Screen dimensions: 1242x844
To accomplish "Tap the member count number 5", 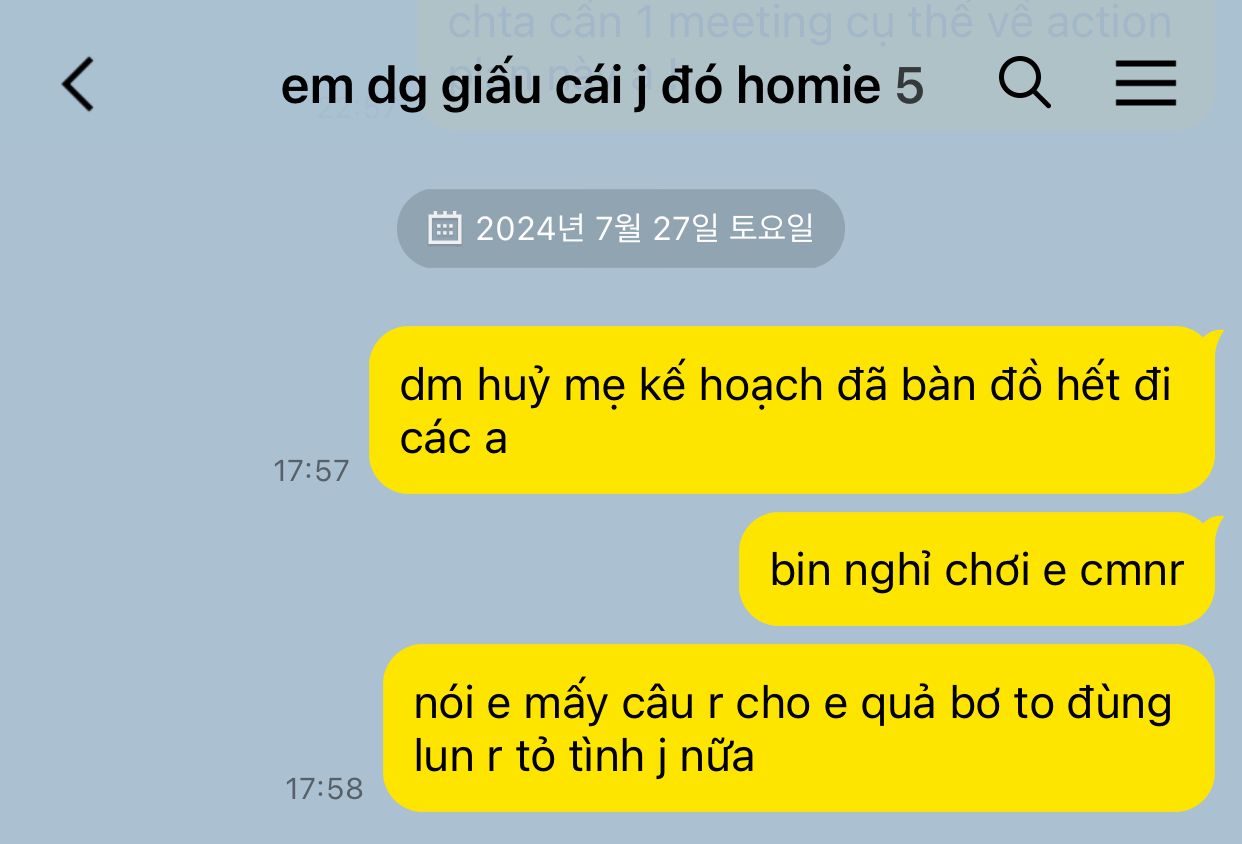I will pos(909,88).
